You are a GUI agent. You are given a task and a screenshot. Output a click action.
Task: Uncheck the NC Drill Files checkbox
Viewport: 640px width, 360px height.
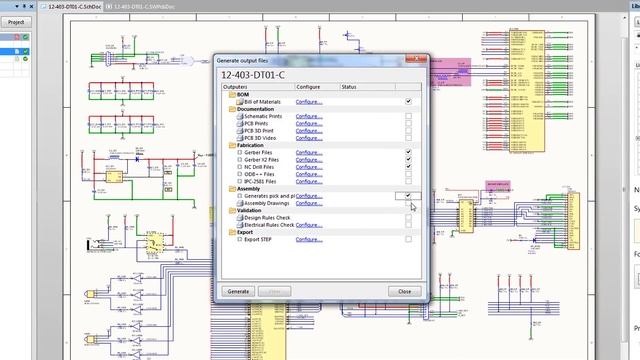408,167
